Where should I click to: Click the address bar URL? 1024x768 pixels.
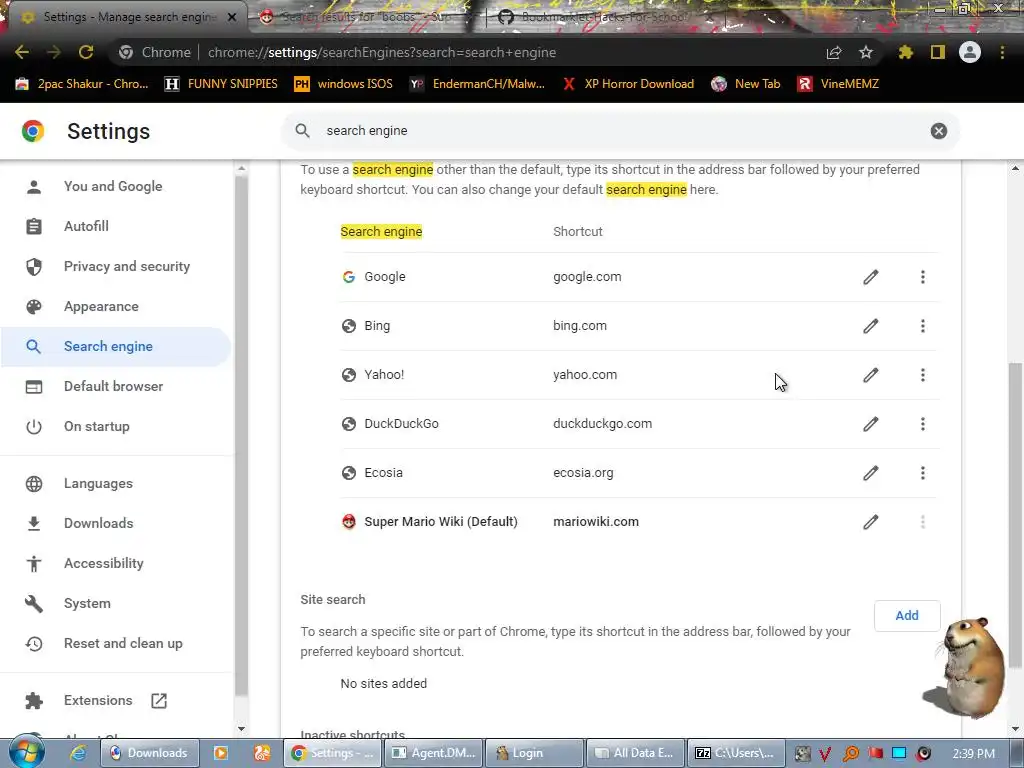382,52
